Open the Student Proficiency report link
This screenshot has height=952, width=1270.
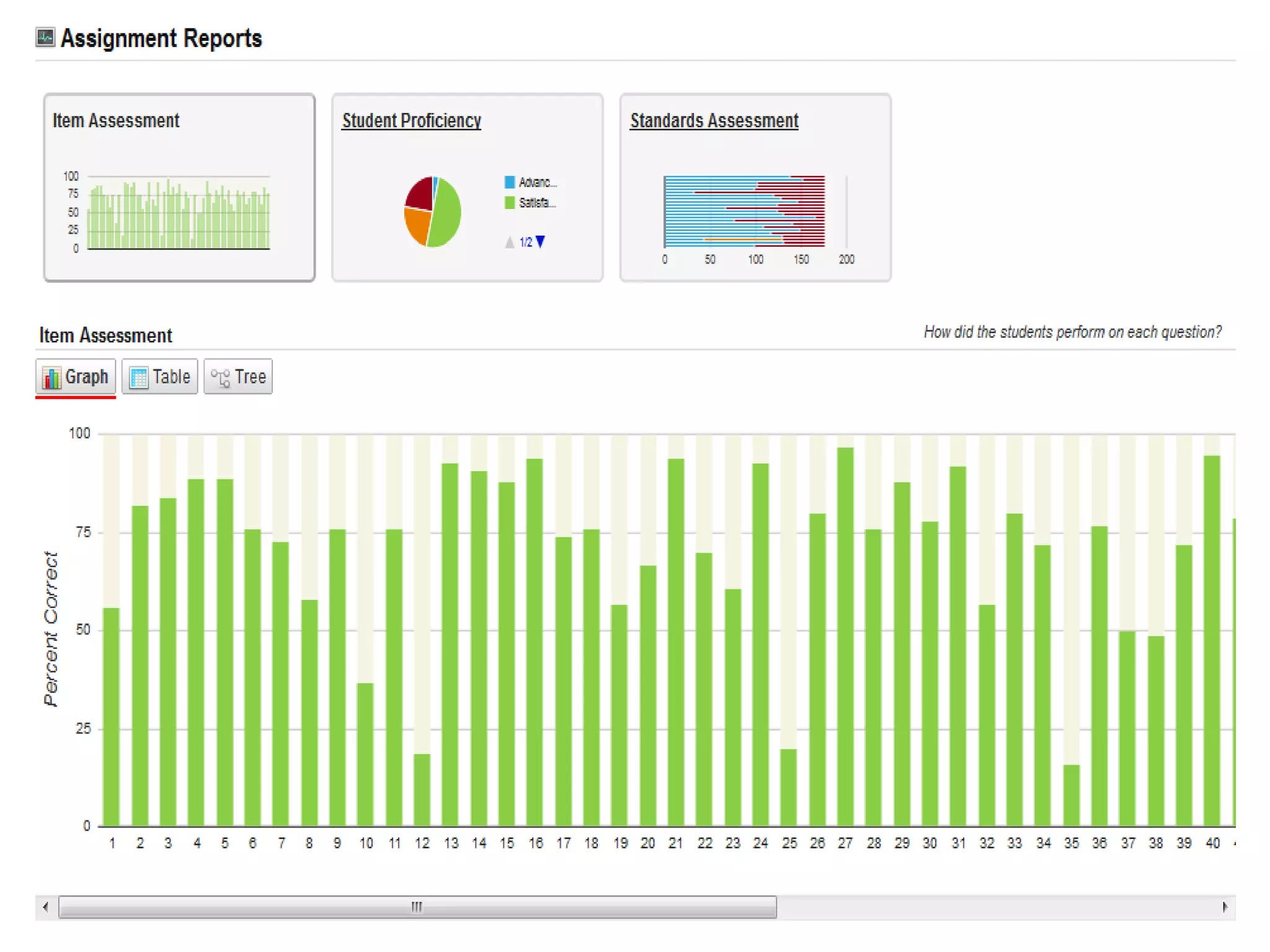point(411,121)
